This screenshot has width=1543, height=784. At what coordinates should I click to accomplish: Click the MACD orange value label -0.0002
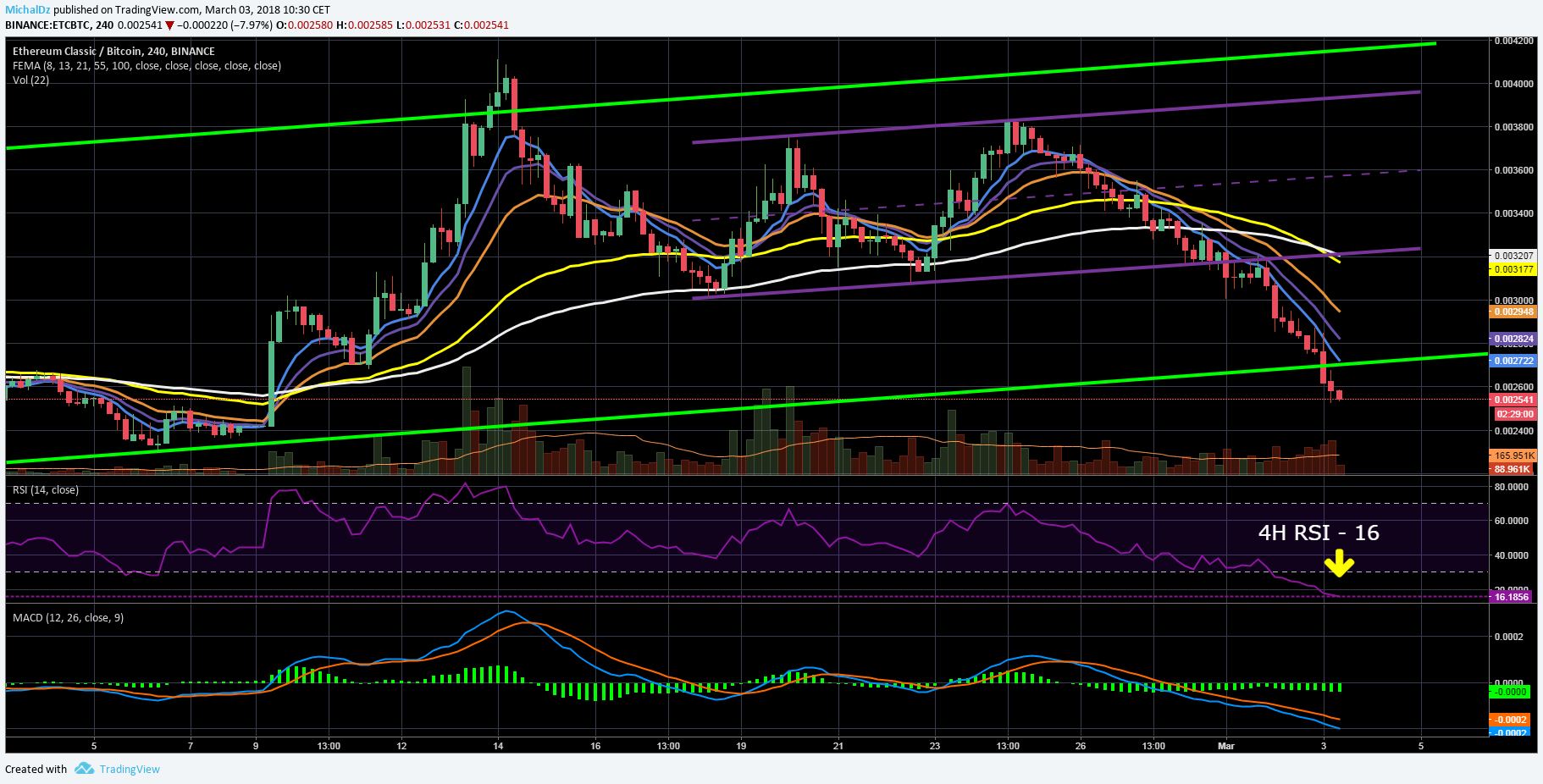[1510, 720]
